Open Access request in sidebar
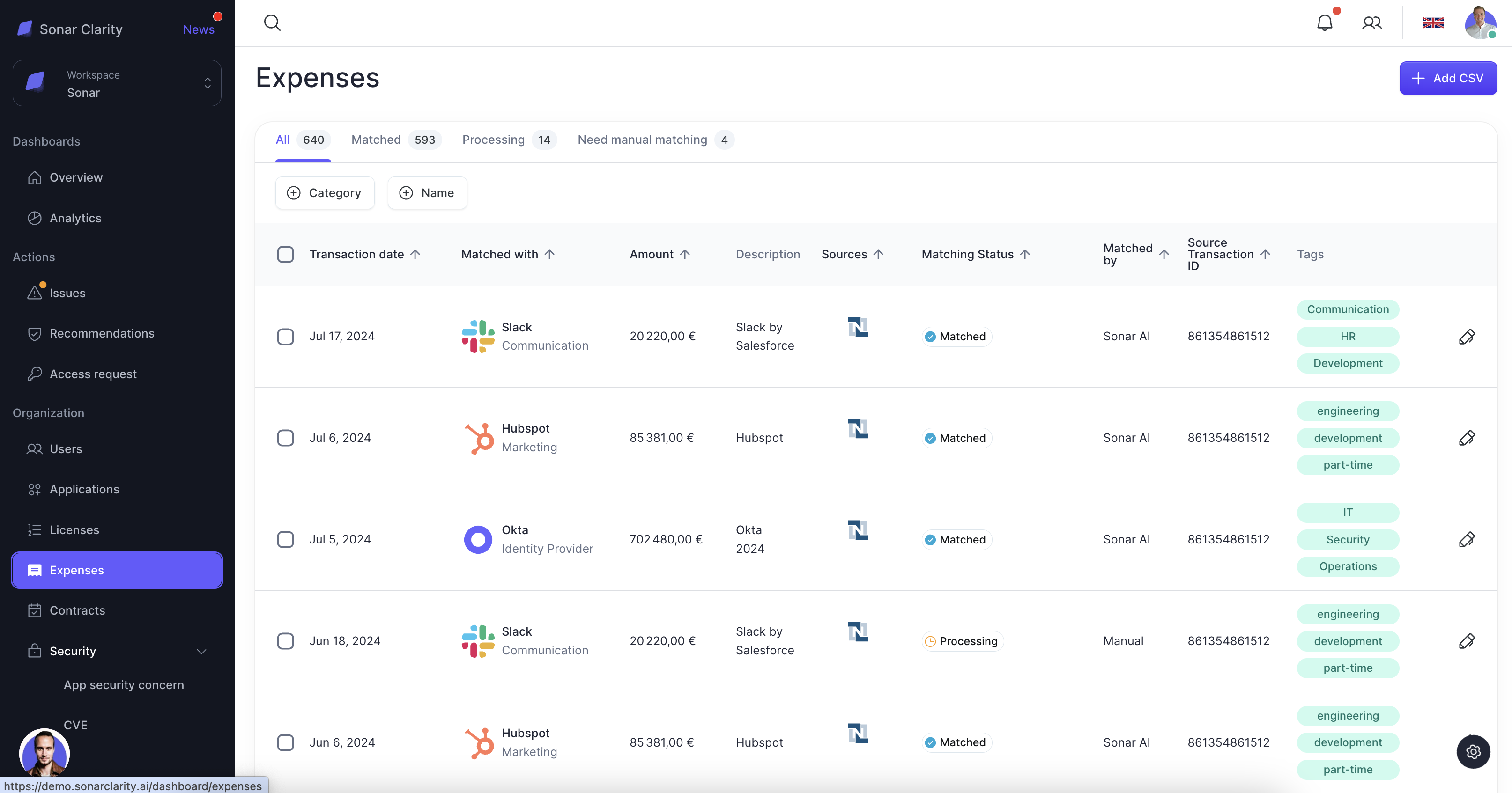The image size is (1512, 793). click(117, 374)
